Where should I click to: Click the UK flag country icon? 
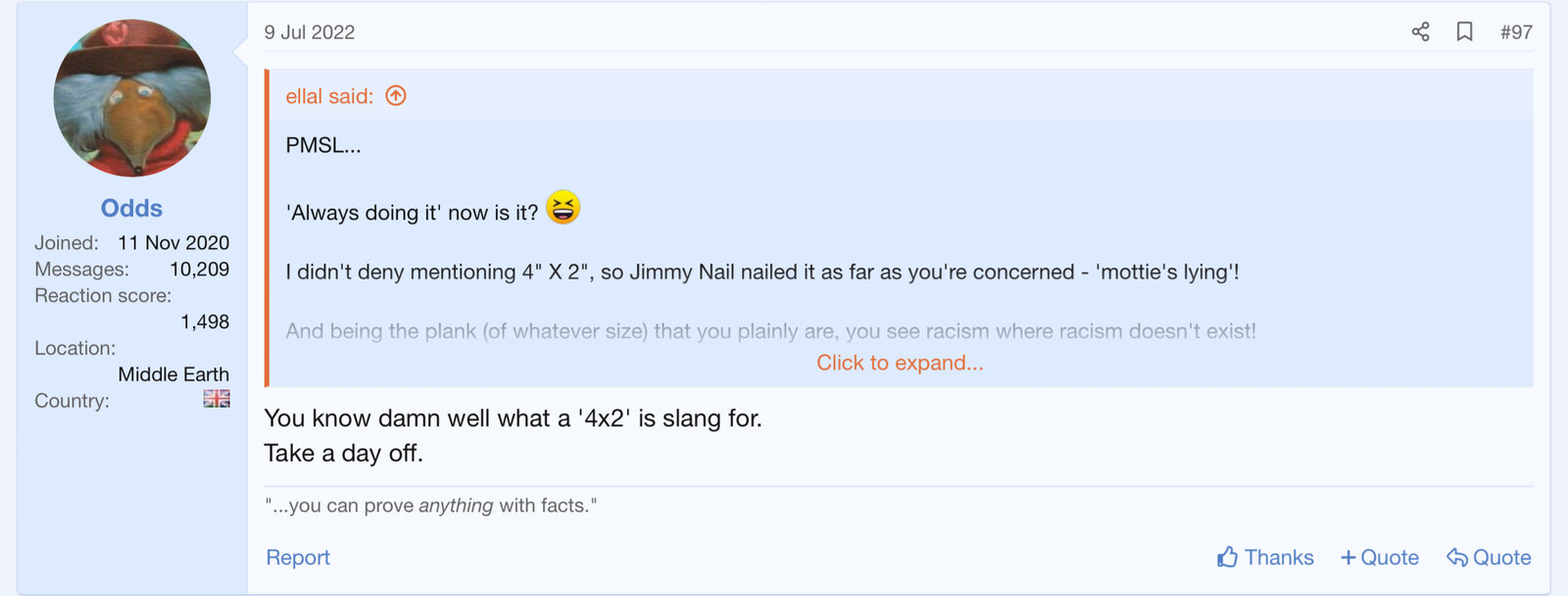(217, 399)
